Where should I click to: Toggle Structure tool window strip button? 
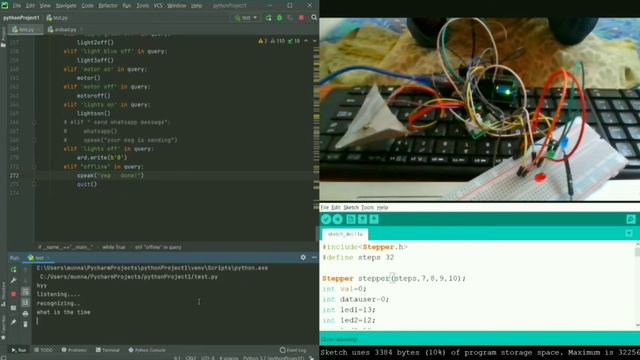(3, 293)
